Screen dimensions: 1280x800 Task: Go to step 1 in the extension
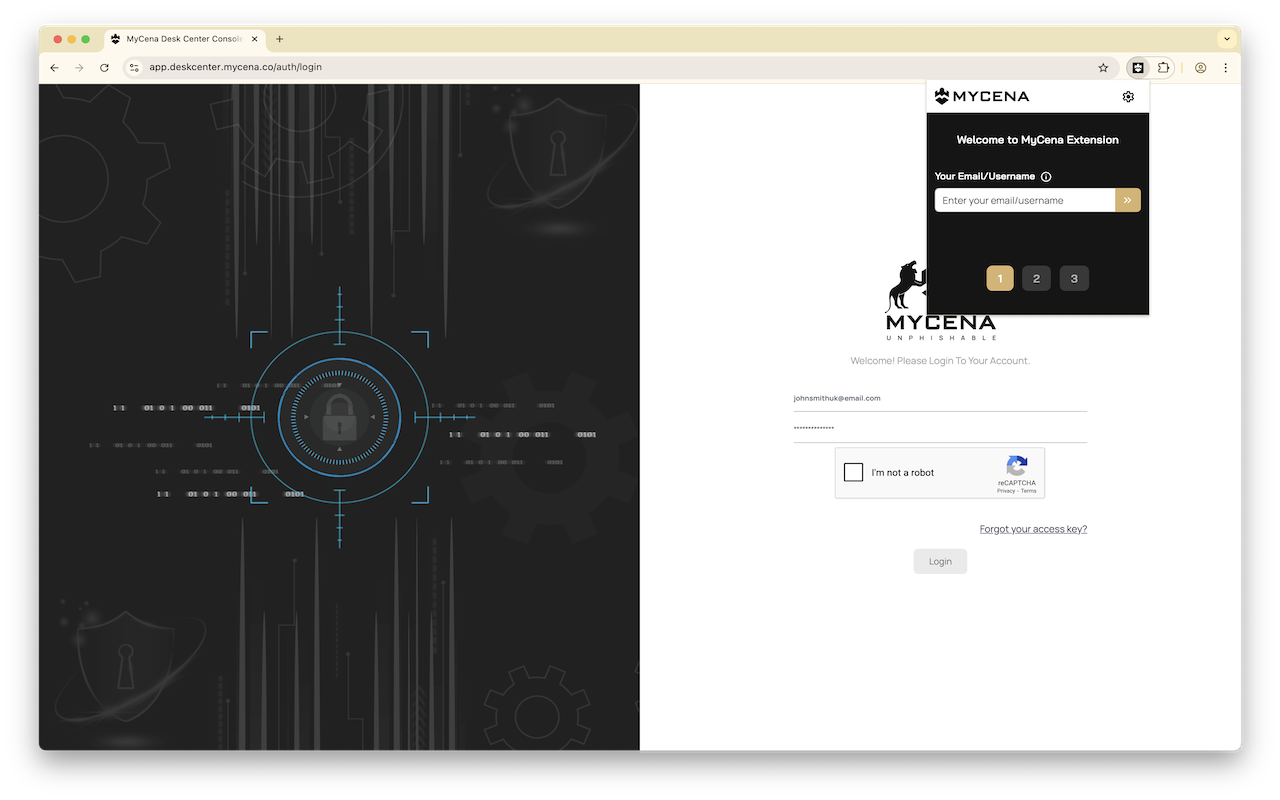(x=1000, y=279)
